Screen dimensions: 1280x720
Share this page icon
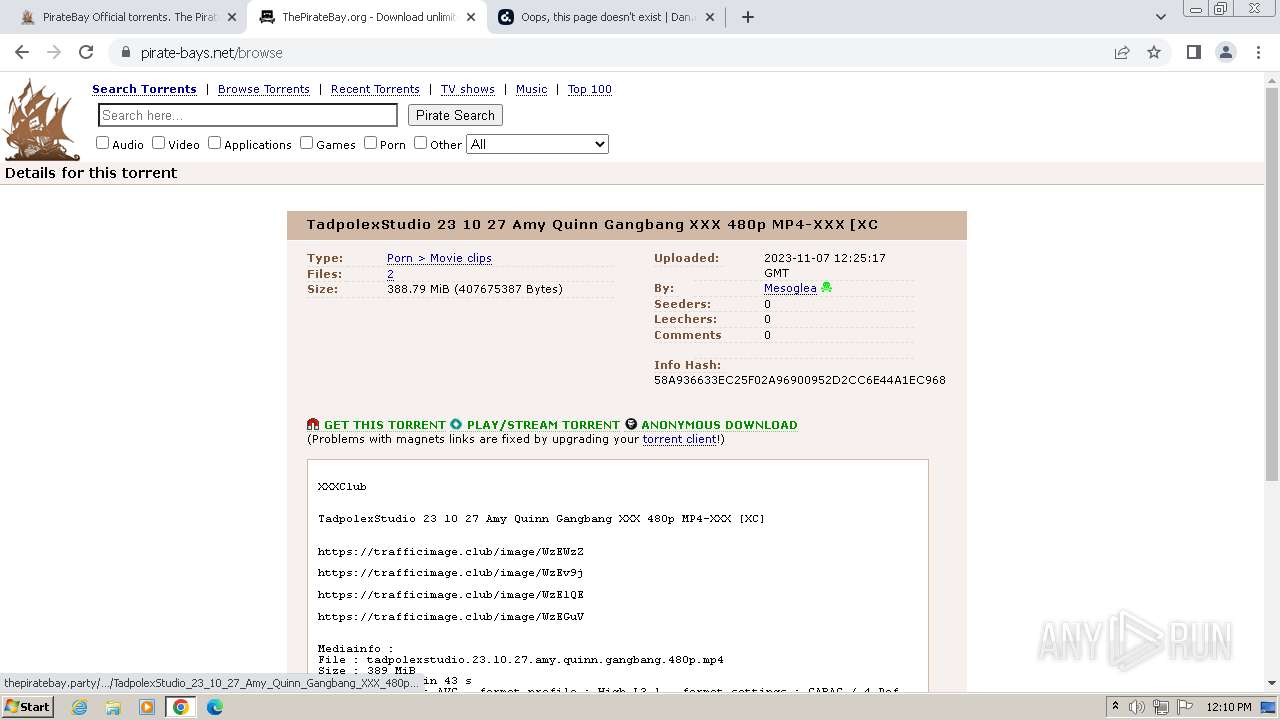pos(1122,52)
